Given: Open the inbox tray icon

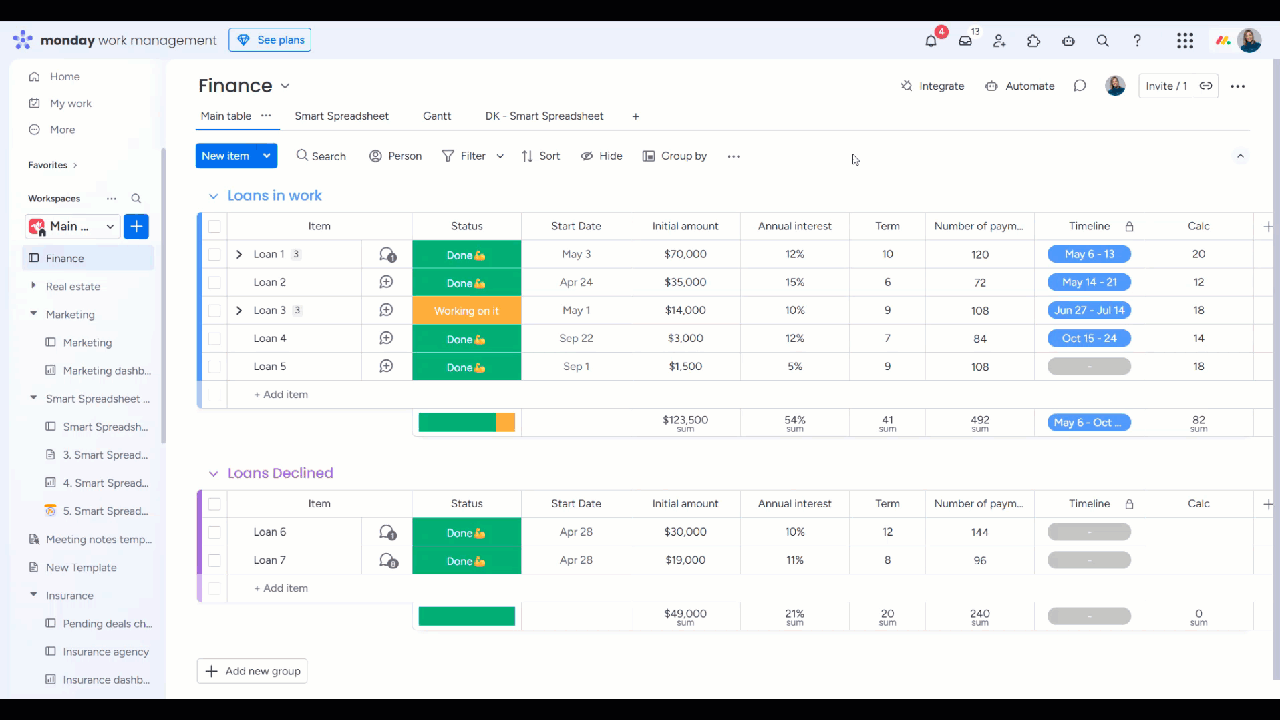Looking at the screenshot, I should click(x=965, y=41).
